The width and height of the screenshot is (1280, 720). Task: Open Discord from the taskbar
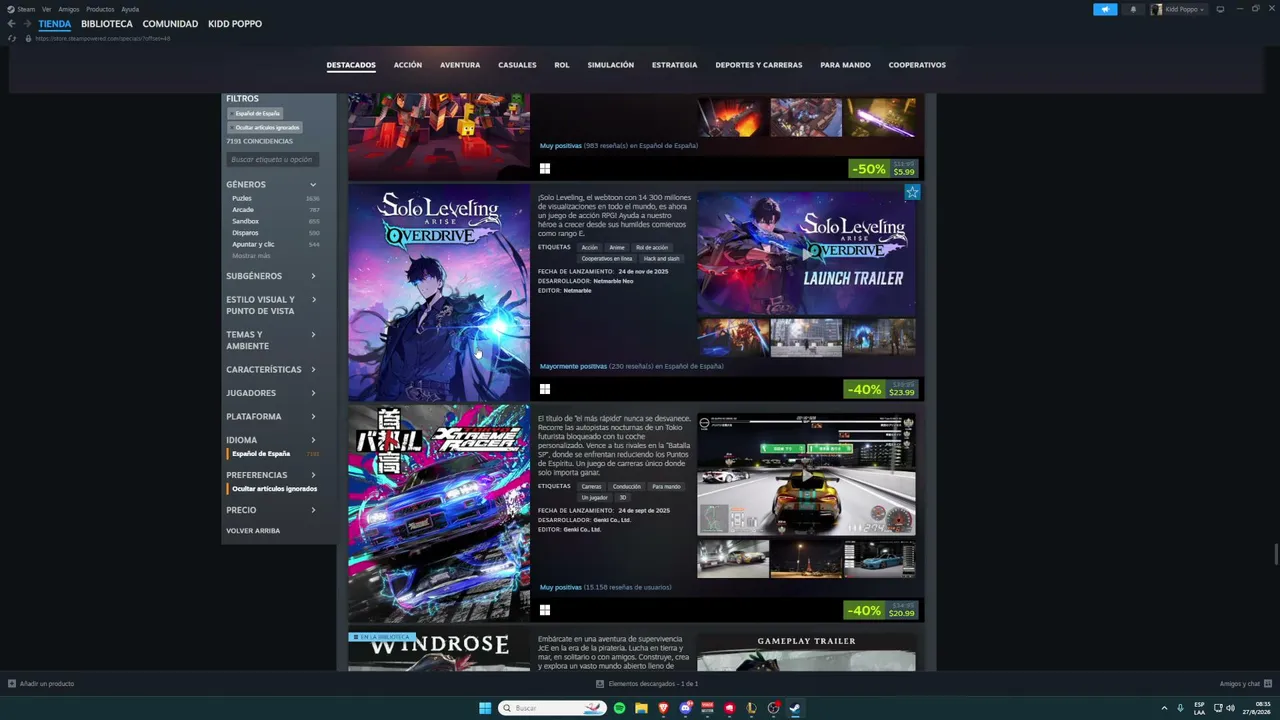pos(685,708)
